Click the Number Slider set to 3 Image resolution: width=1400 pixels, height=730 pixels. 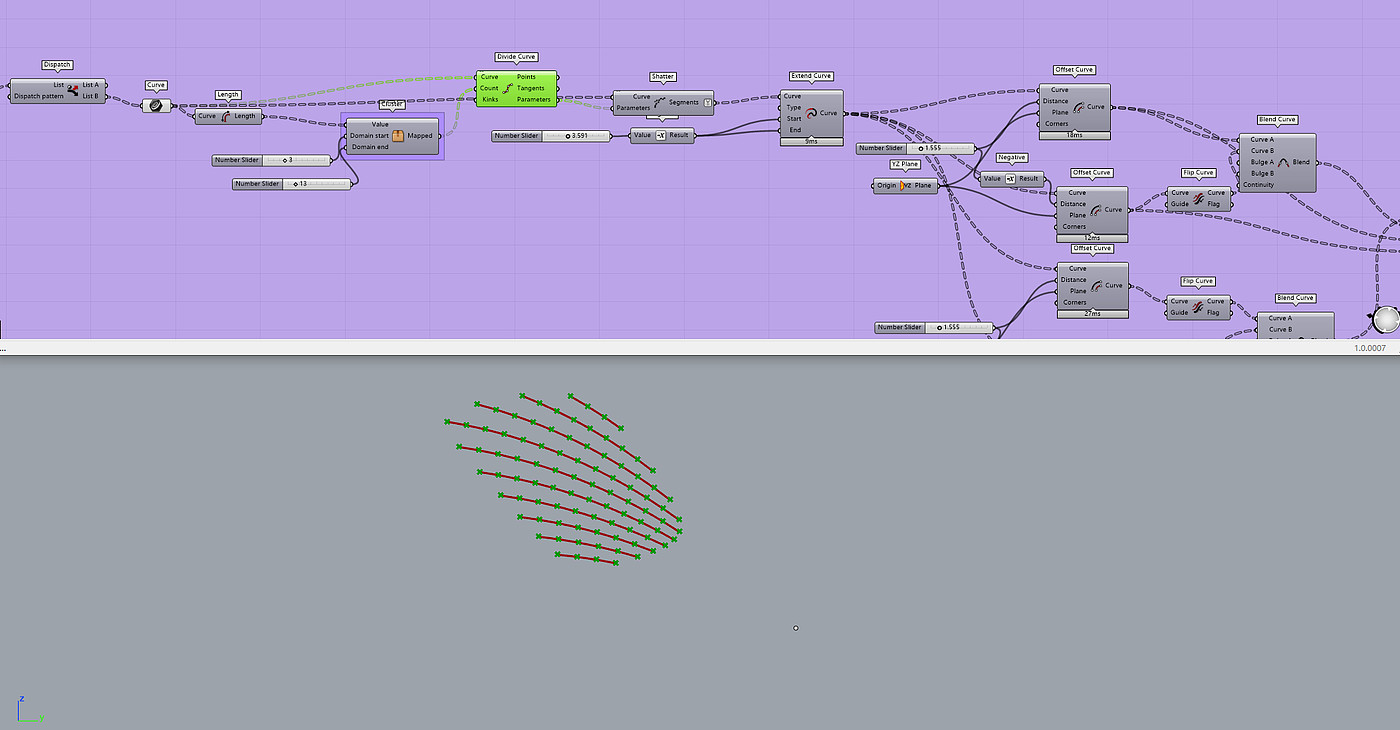pyautogui.click(x=271, y=160)
